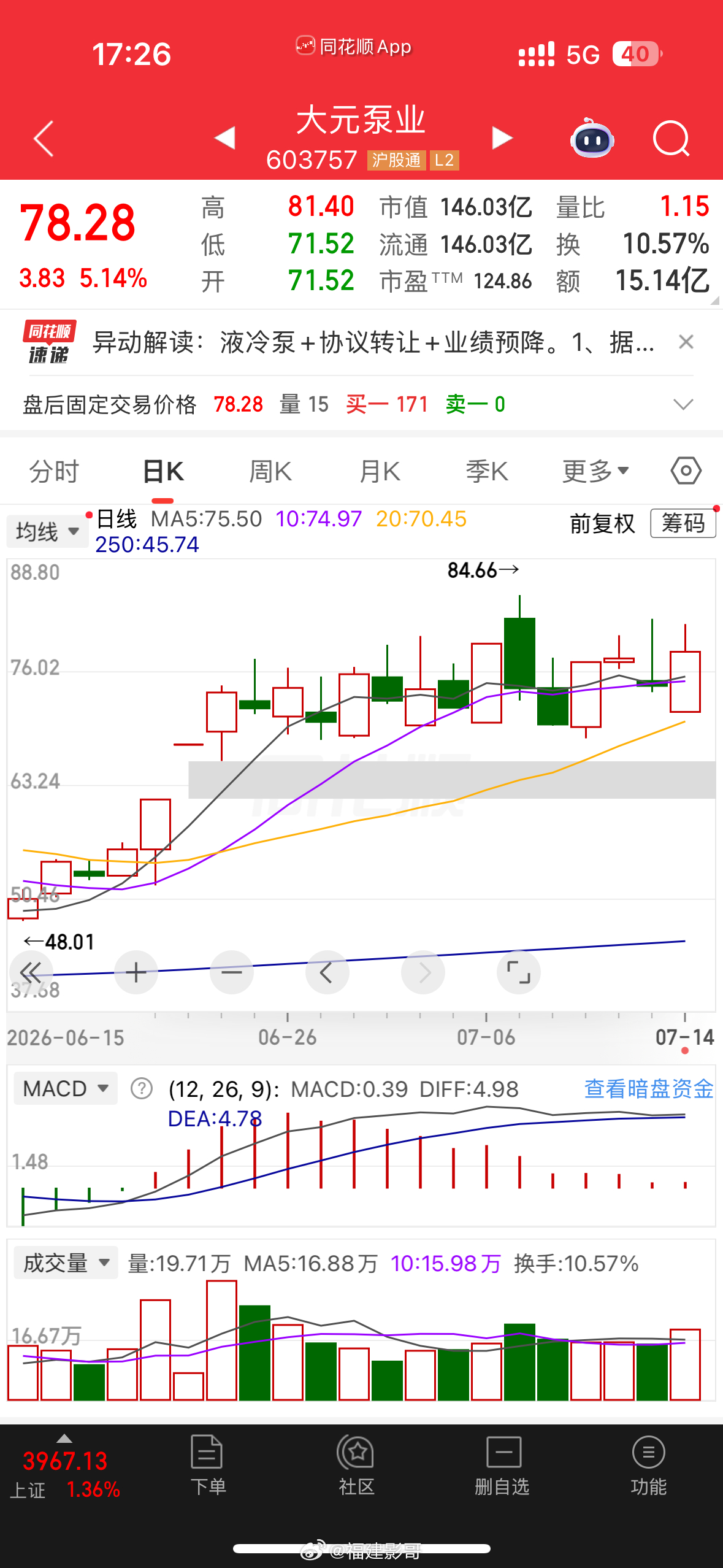The width and height of the screenshot is (723, 1568).
Task: Read 异动解读 news headline
Action: point(373,342)
